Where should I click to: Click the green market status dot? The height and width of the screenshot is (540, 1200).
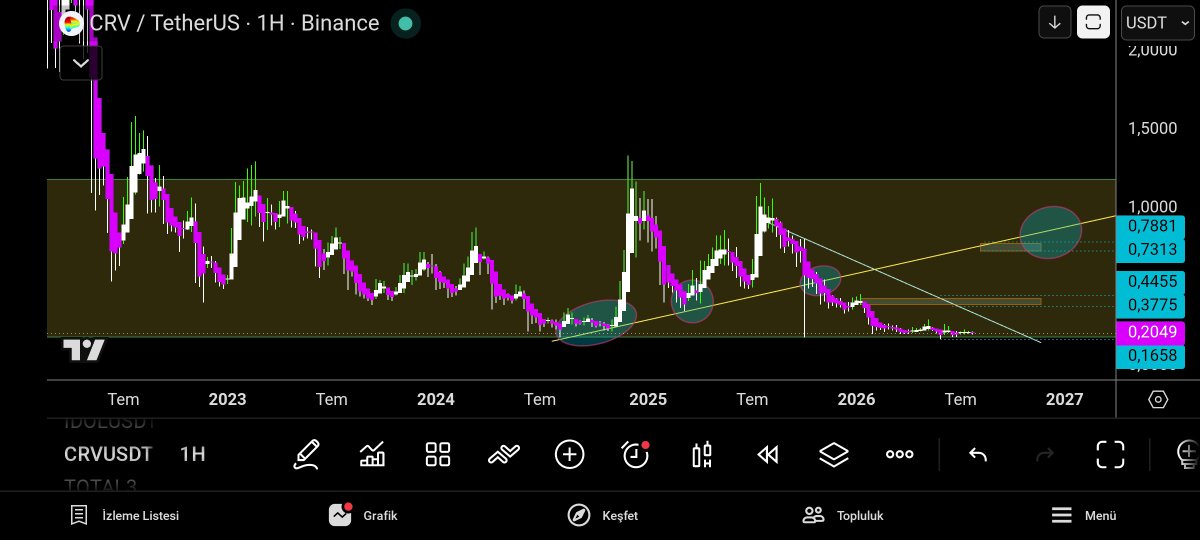point(404,23)
